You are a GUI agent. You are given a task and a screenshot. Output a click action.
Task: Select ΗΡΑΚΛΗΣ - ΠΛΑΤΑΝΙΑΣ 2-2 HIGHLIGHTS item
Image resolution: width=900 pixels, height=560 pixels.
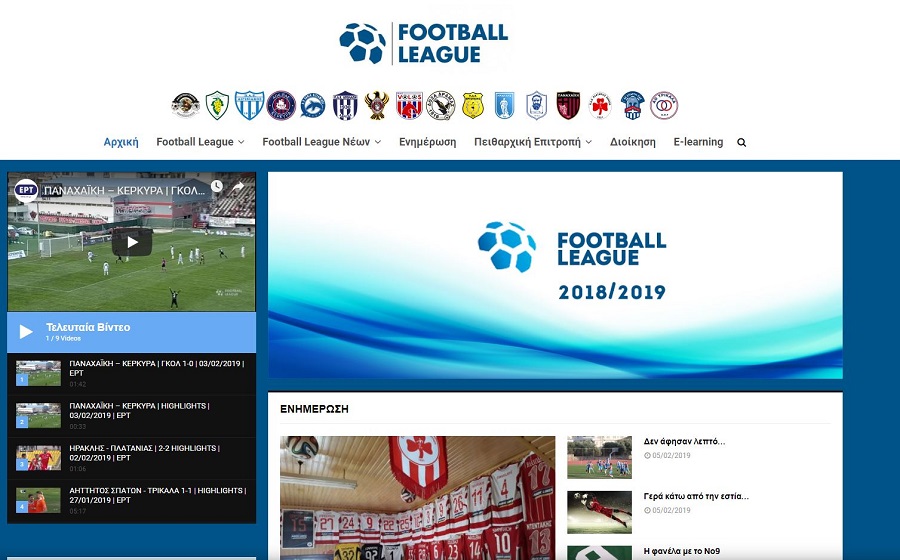pos(131,458)
